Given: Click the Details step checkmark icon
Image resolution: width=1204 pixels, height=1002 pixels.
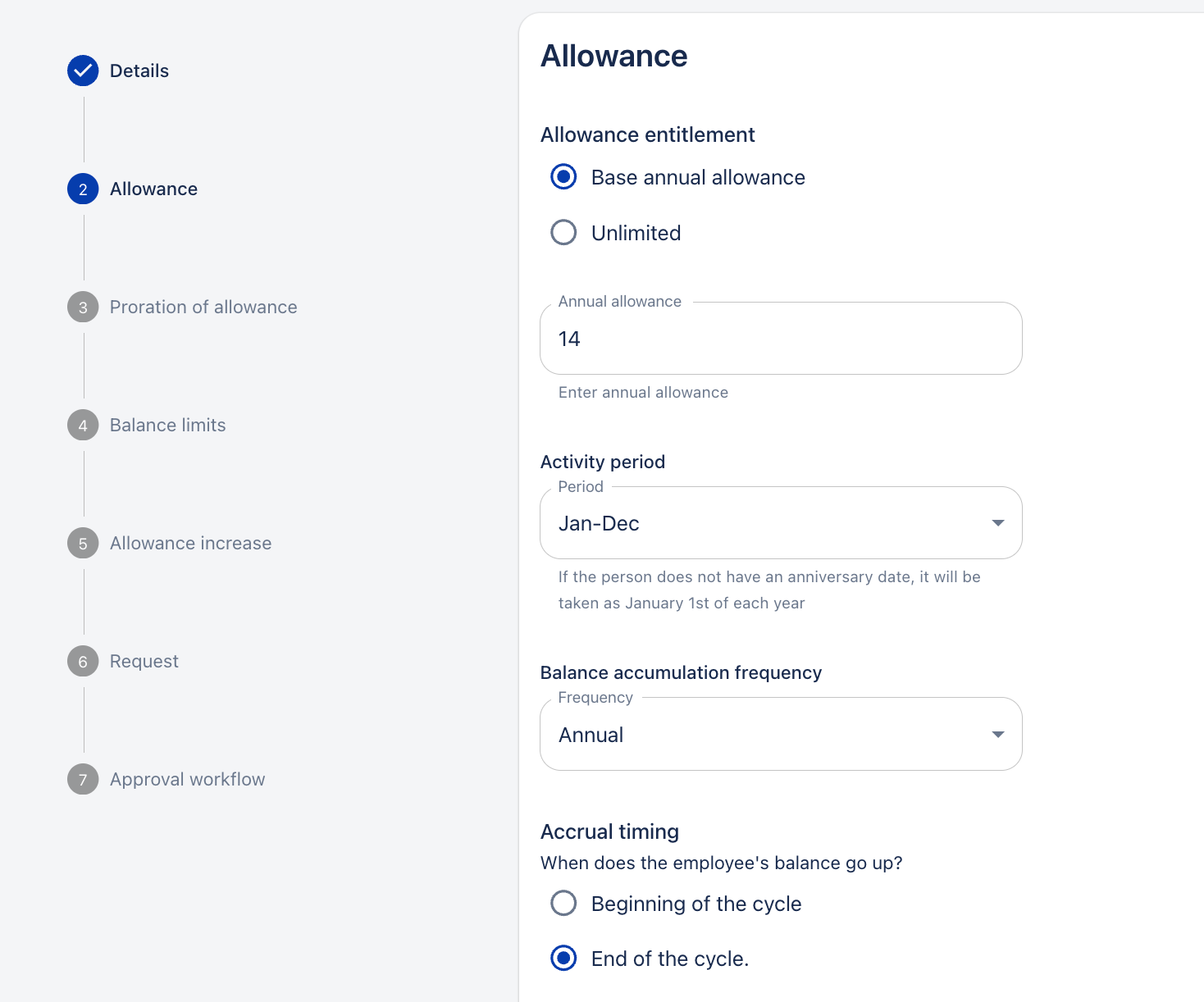Looking at the screenshot, I should point(83,71).
